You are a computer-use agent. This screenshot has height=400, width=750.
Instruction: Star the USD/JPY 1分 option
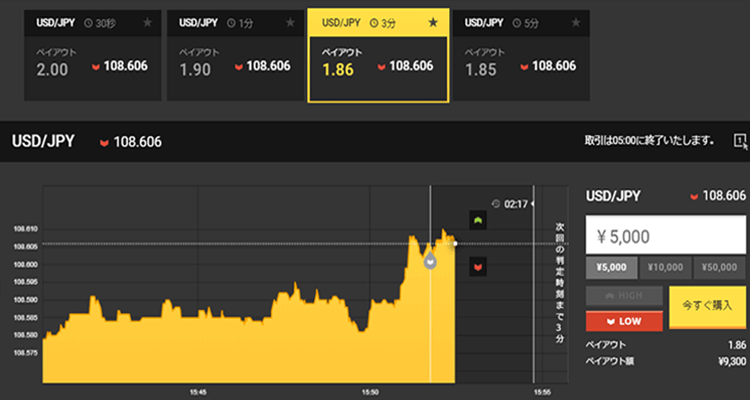pyautogui.click(x=290, y=22)
